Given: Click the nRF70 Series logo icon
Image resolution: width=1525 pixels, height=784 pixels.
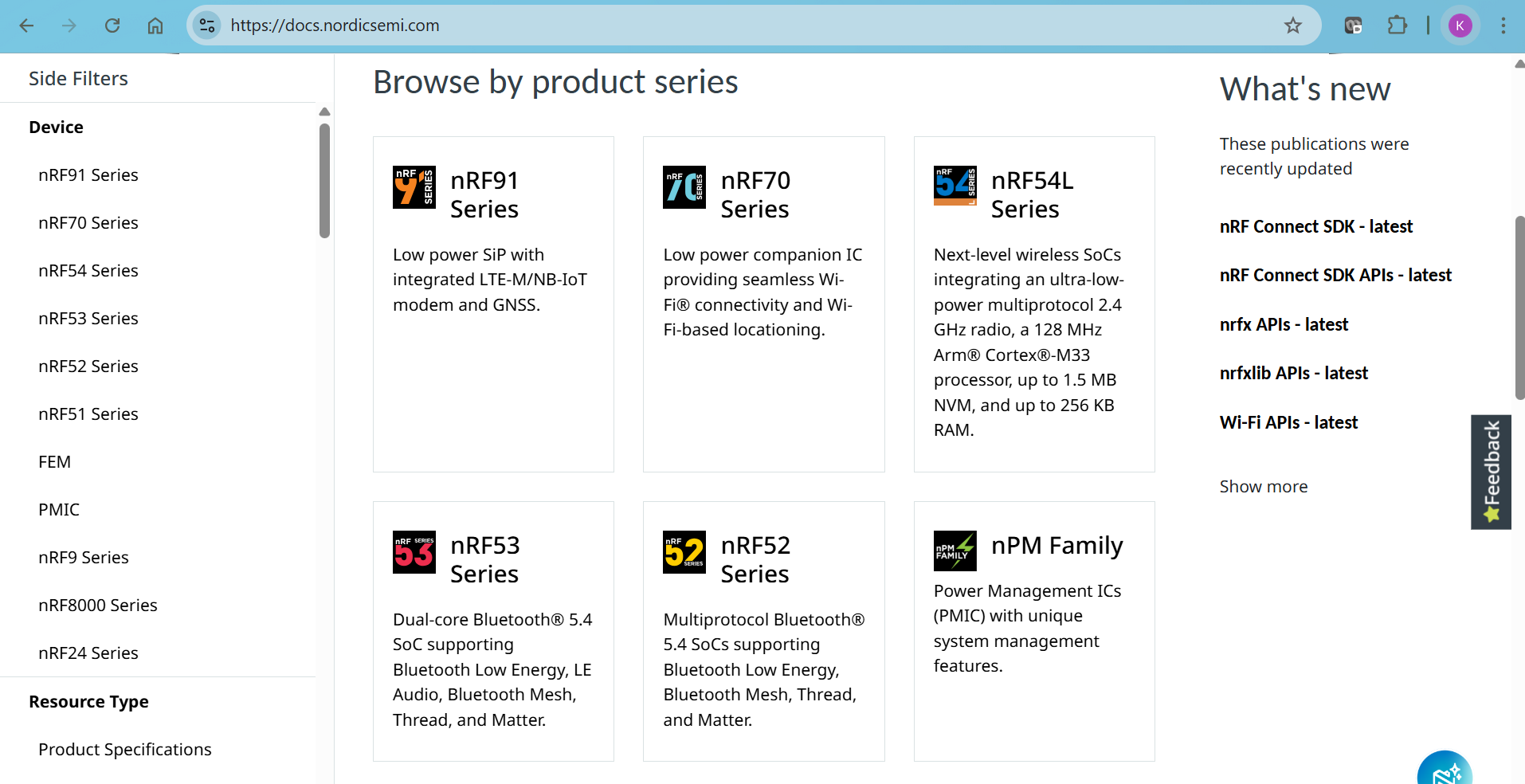Looking at the screenshot, I should pyautogui.click(x=684, y=187).
